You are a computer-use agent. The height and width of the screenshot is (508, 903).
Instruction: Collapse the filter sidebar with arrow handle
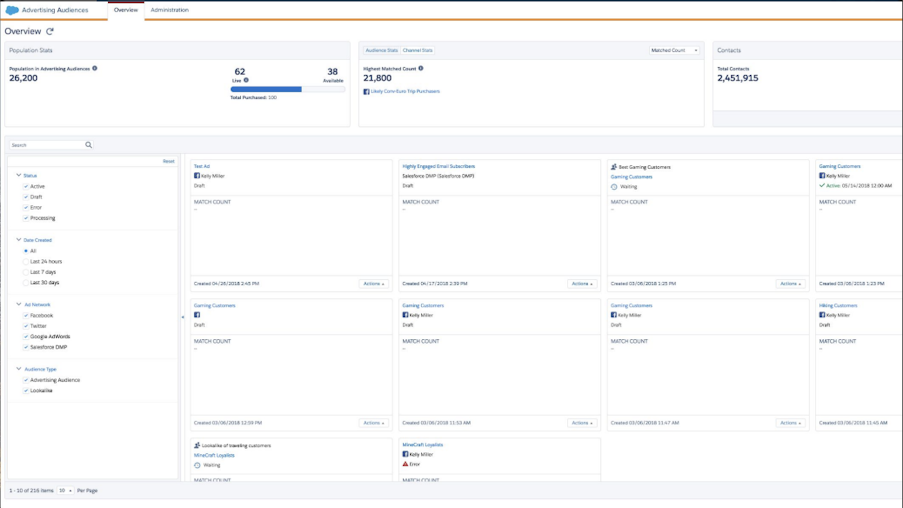[183, 317]
